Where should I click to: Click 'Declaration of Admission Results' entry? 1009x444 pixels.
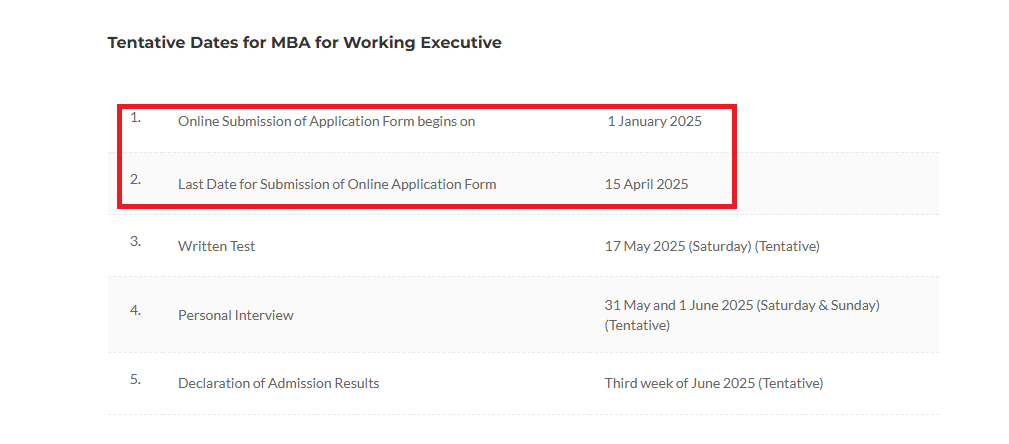pyautogui.click(x=279, y=383)
